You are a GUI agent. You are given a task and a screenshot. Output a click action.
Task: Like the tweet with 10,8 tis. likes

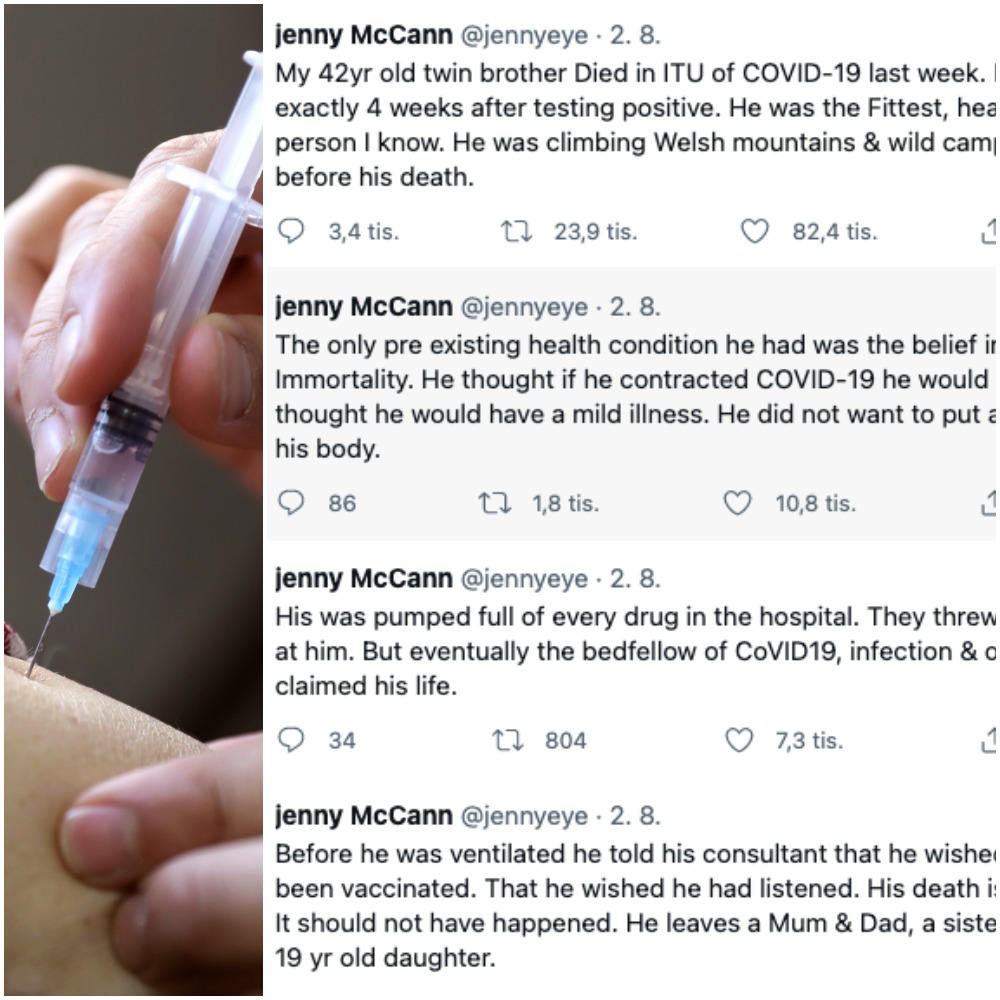click(x=738, y=503)
